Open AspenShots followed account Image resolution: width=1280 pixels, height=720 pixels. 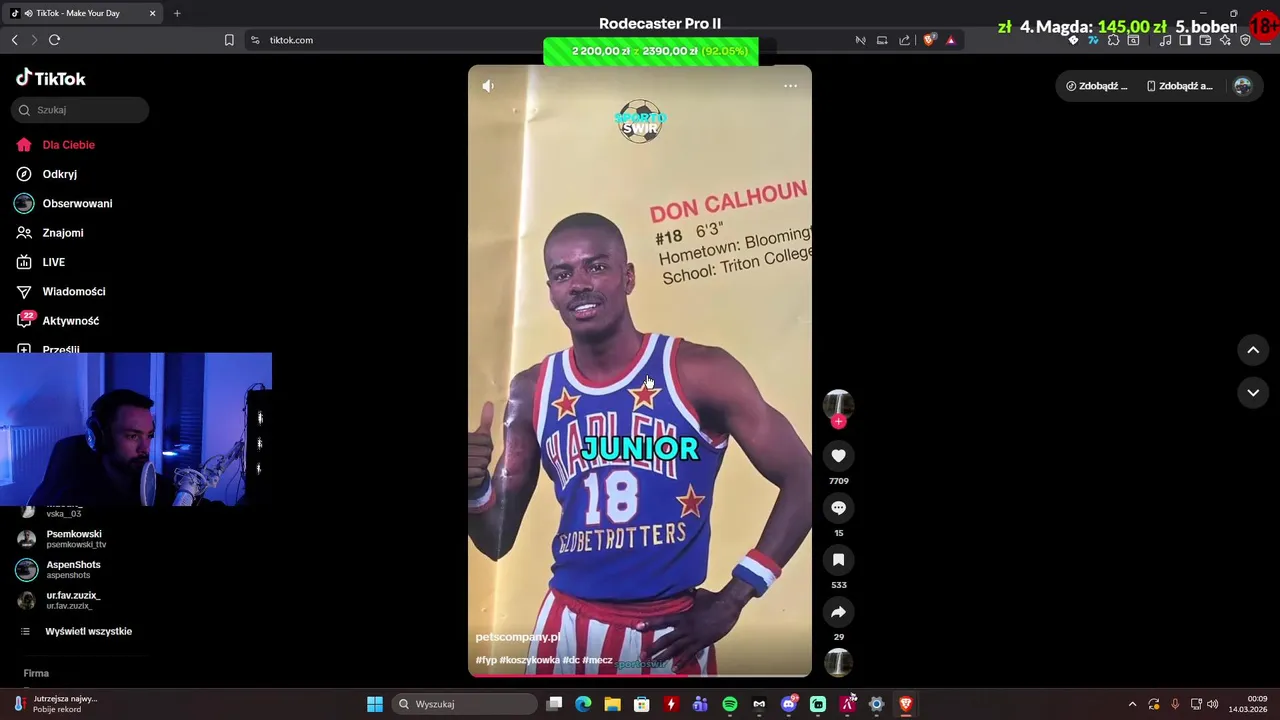pyautogui.click(x=60, y=570)
